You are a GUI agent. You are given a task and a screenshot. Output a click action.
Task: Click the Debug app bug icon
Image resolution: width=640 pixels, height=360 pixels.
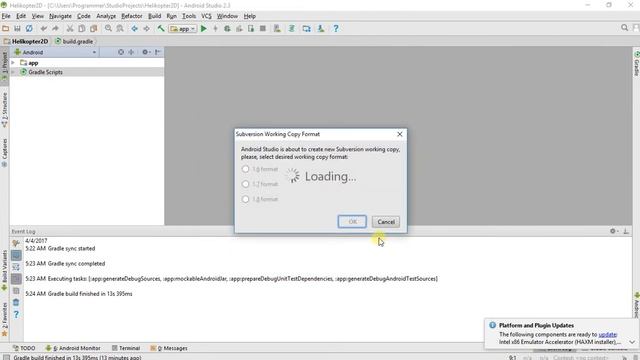227,29
